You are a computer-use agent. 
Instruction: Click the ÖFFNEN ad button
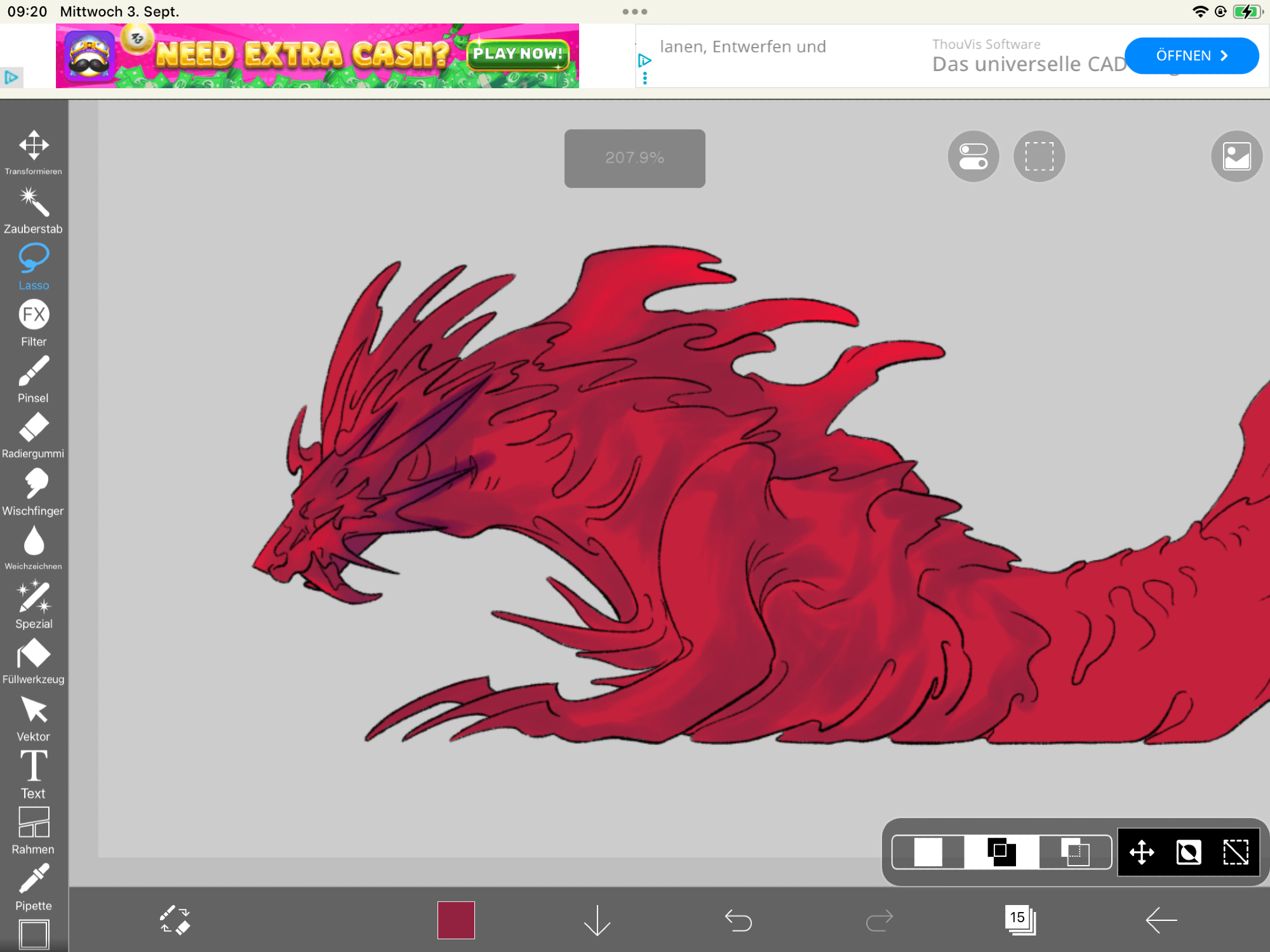1191,56
